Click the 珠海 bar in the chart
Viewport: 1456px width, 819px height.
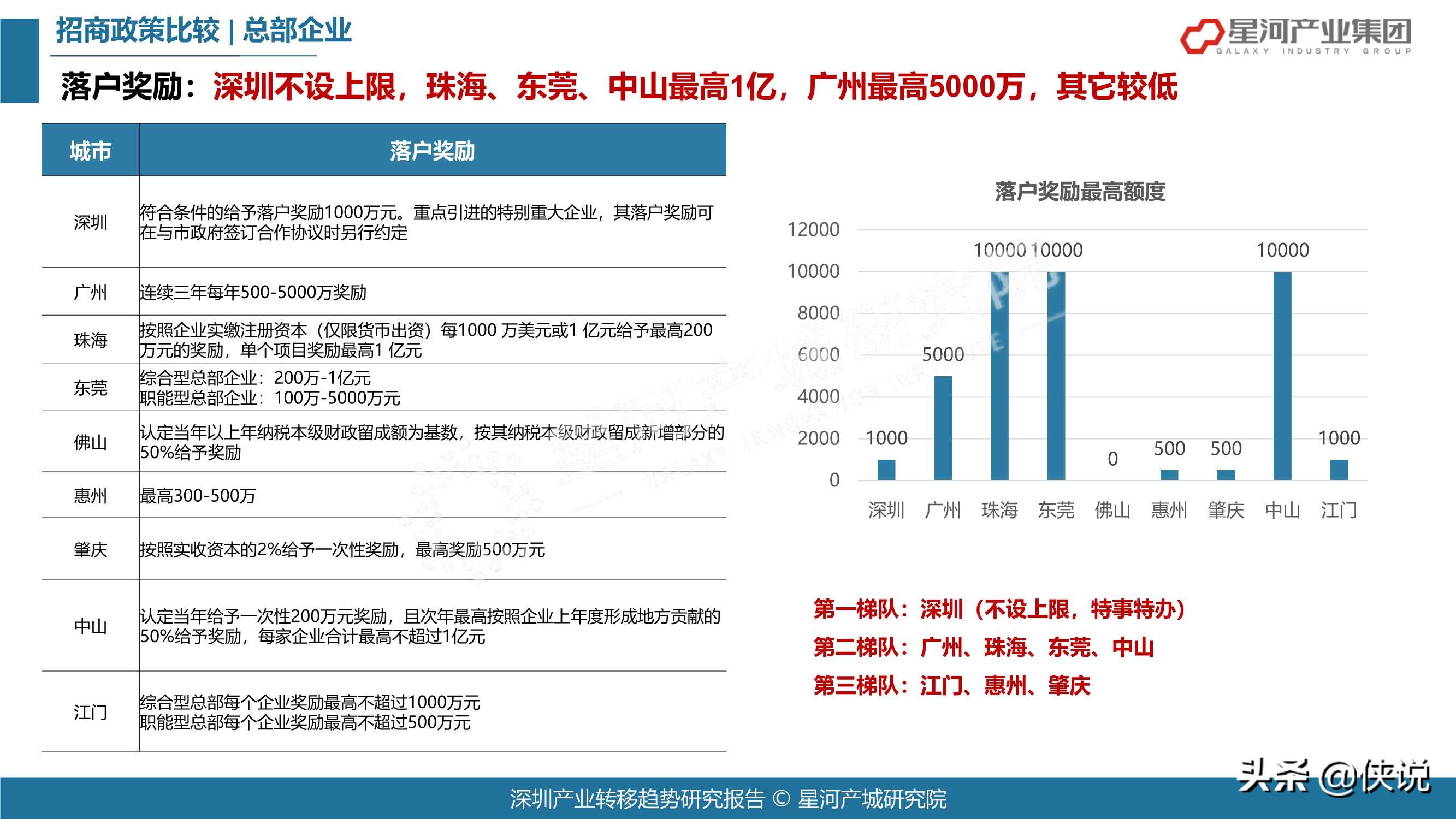point(999,376)
